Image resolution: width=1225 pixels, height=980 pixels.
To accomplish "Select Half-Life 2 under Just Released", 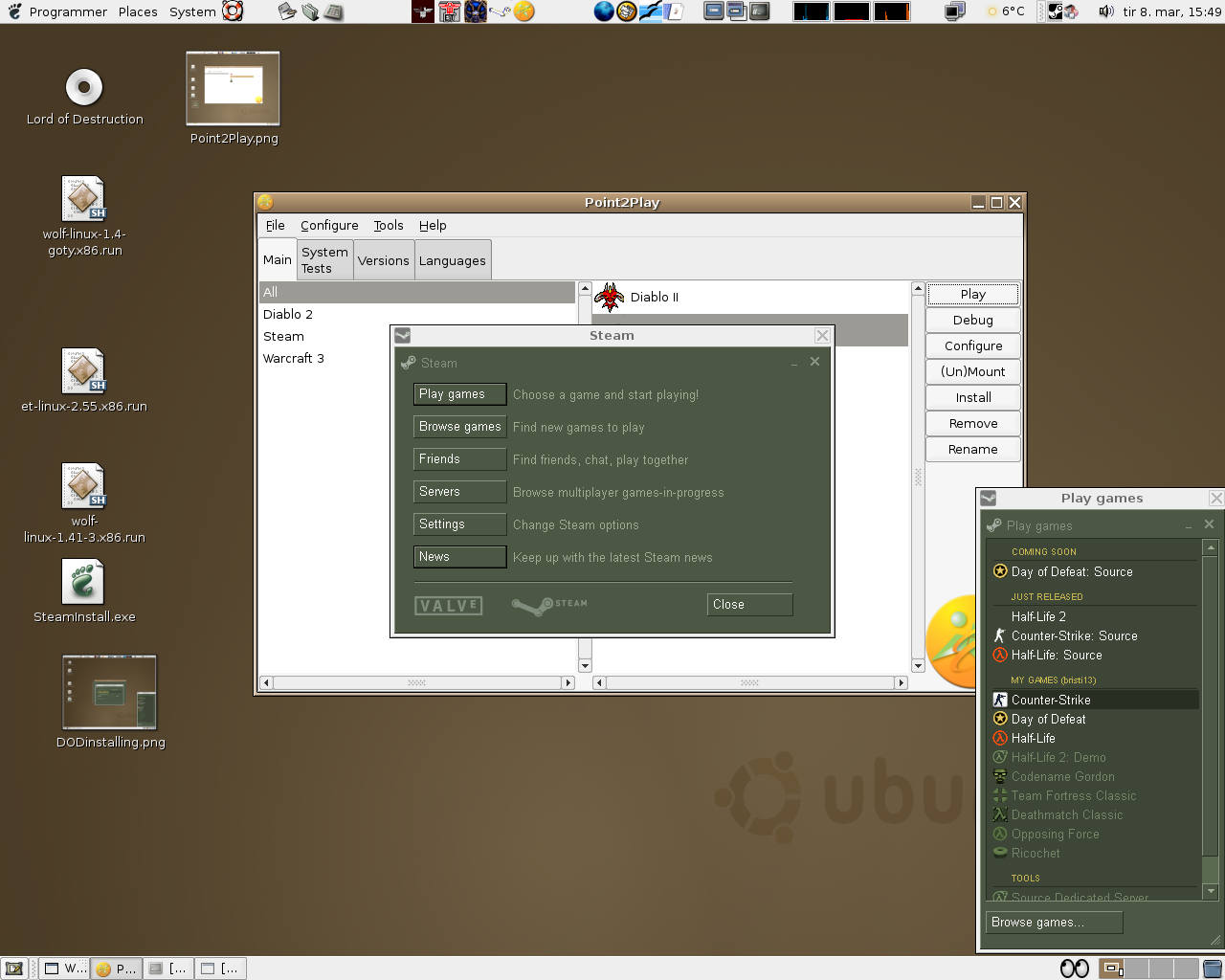I will [1096, 616].
